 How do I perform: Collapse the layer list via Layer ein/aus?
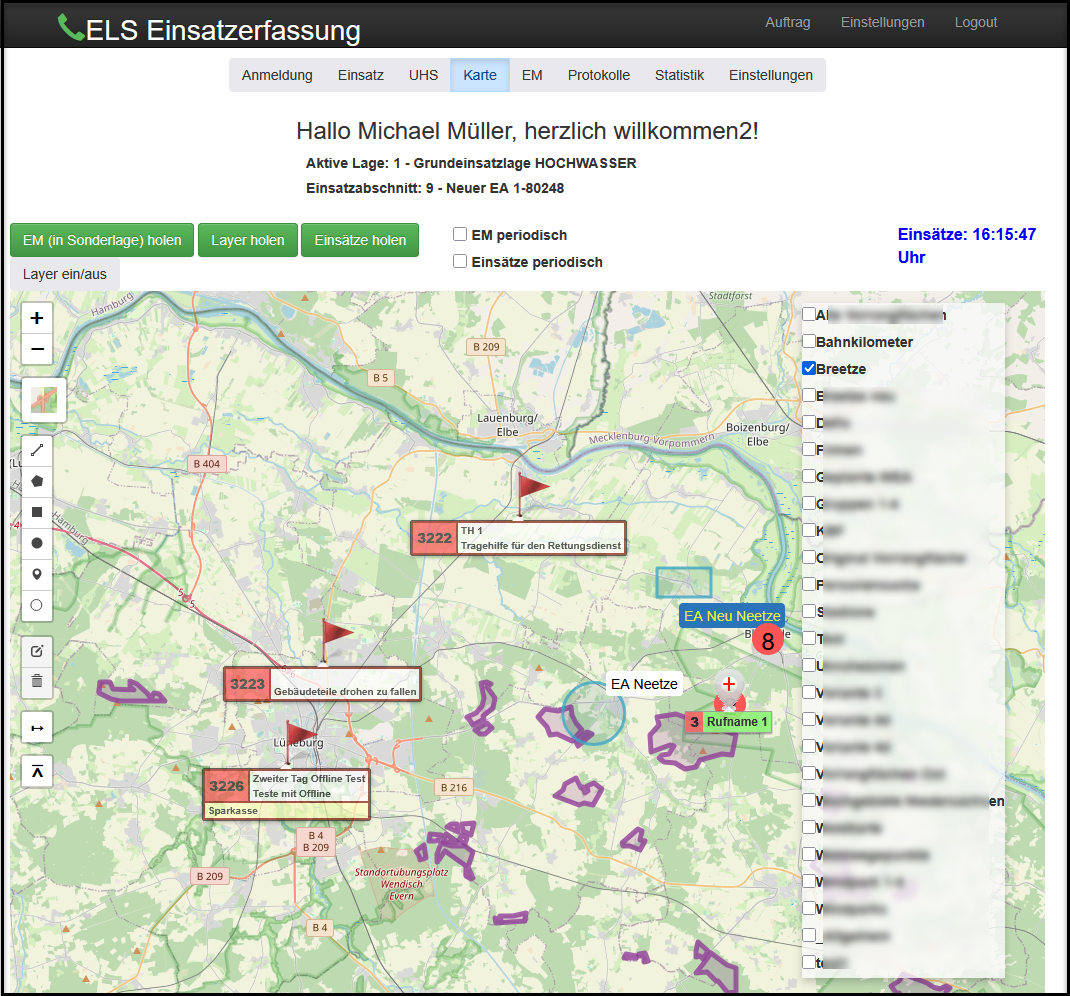(65, 274)
